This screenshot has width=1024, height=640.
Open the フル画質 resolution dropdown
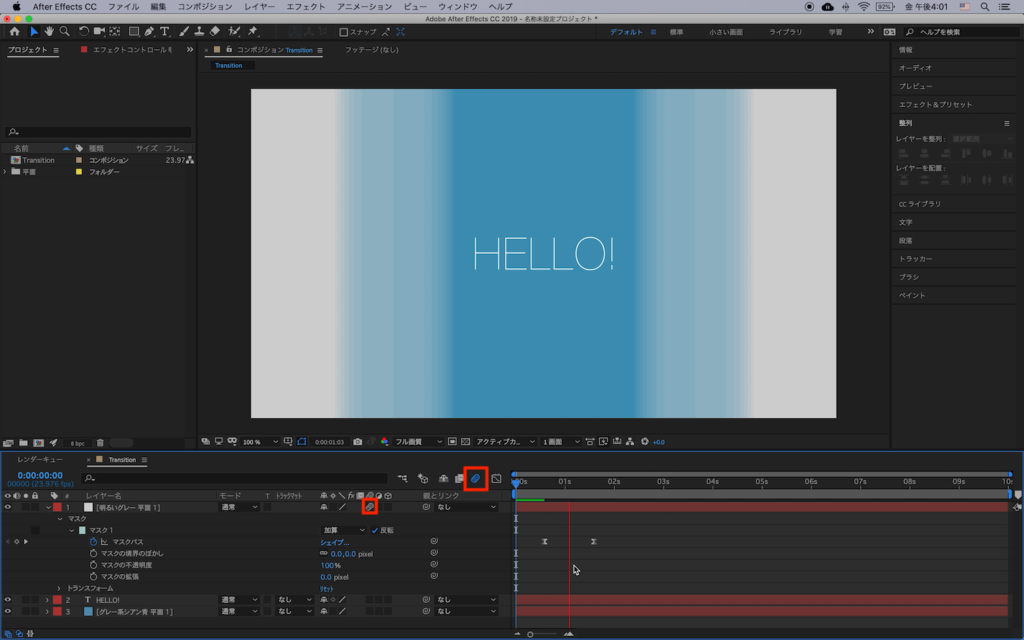tap(417, 442)
